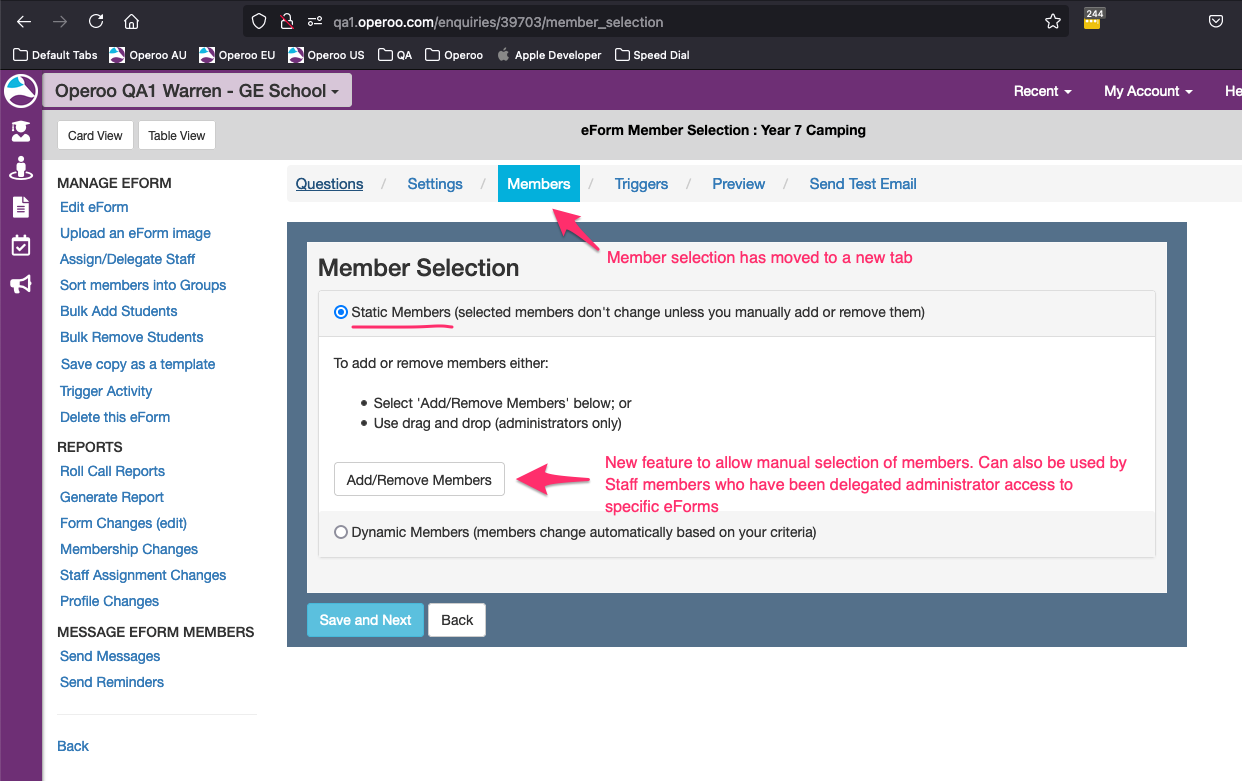Image resolution: width=1242 pixels, height=781 pixels.
Task: Open the megaphone announcements icon
Action: tap(20, 285)
